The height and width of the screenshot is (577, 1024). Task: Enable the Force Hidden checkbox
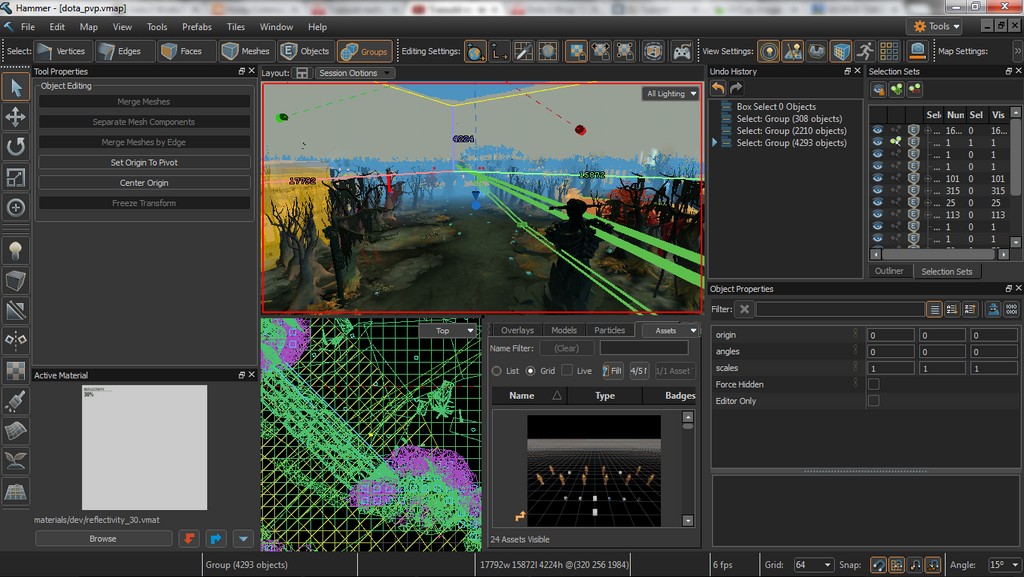pyautogui.click(x=873, y=384)
